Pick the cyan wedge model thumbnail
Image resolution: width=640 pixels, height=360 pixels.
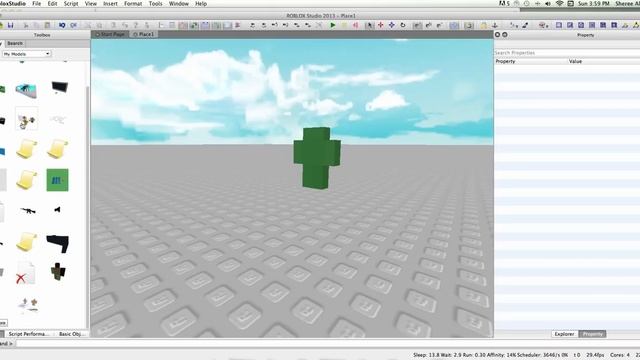(26, 90)
